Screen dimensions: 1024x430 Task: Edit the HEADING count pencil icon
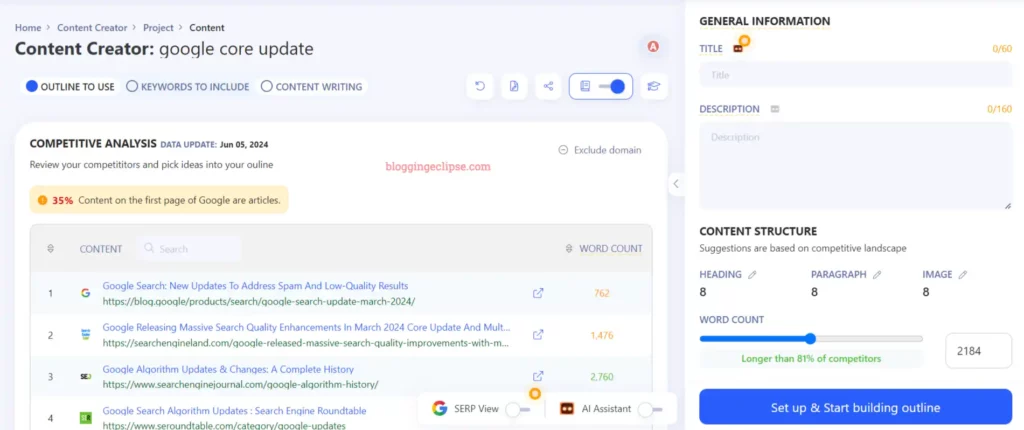[752, 274]
